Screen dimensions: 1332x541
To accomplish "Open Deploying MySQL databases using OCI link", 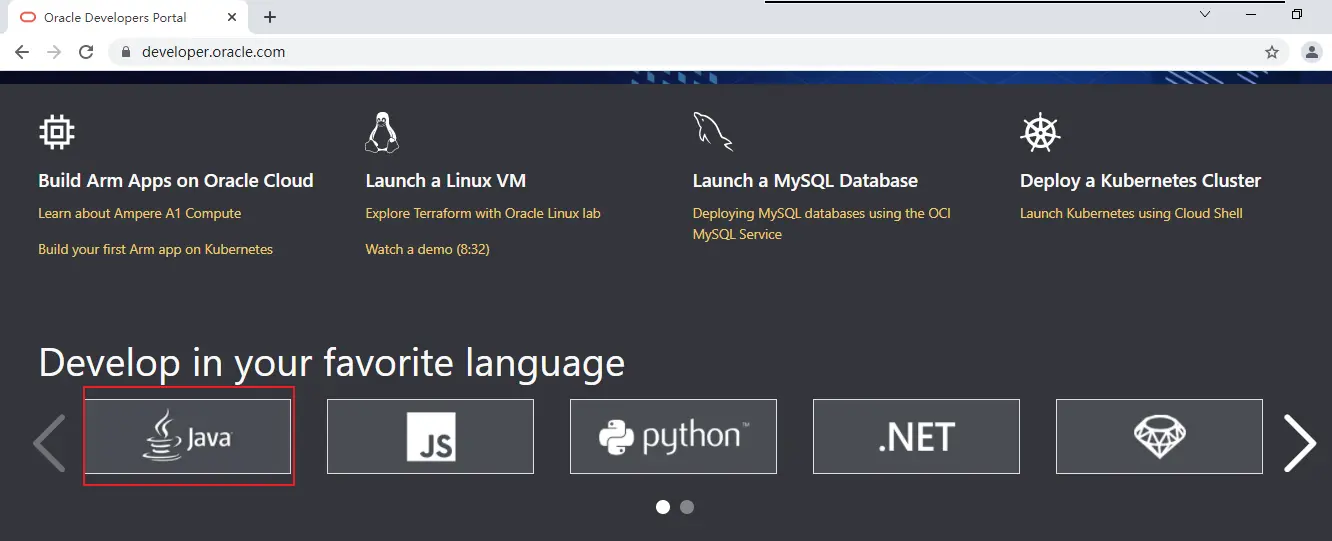I will click(x=822, y=224).
